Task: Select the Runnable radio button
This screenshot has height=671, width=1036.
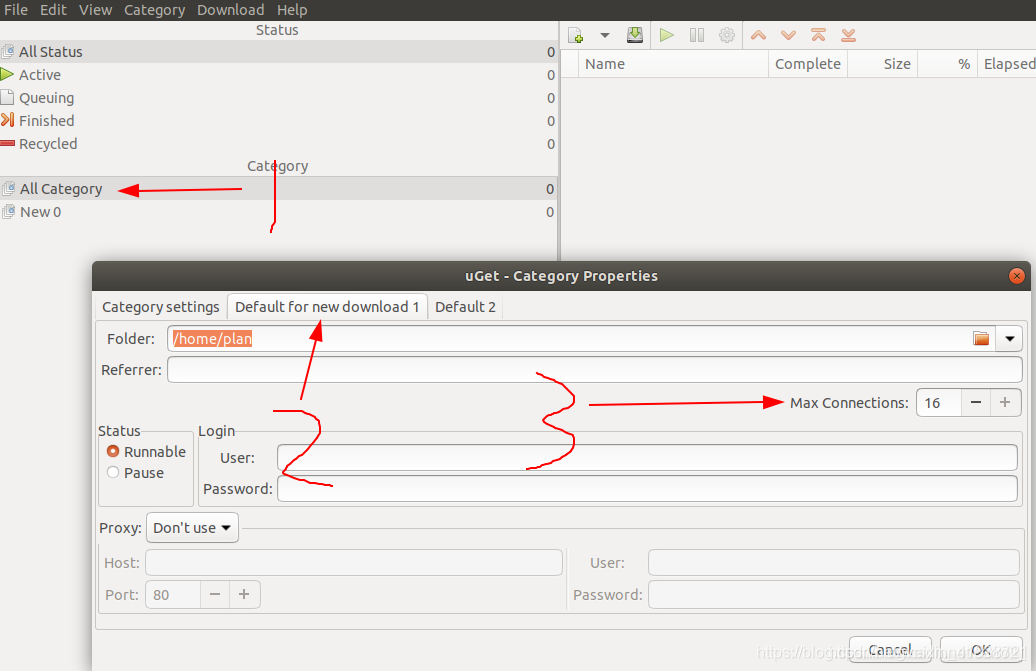Action: 113,451
